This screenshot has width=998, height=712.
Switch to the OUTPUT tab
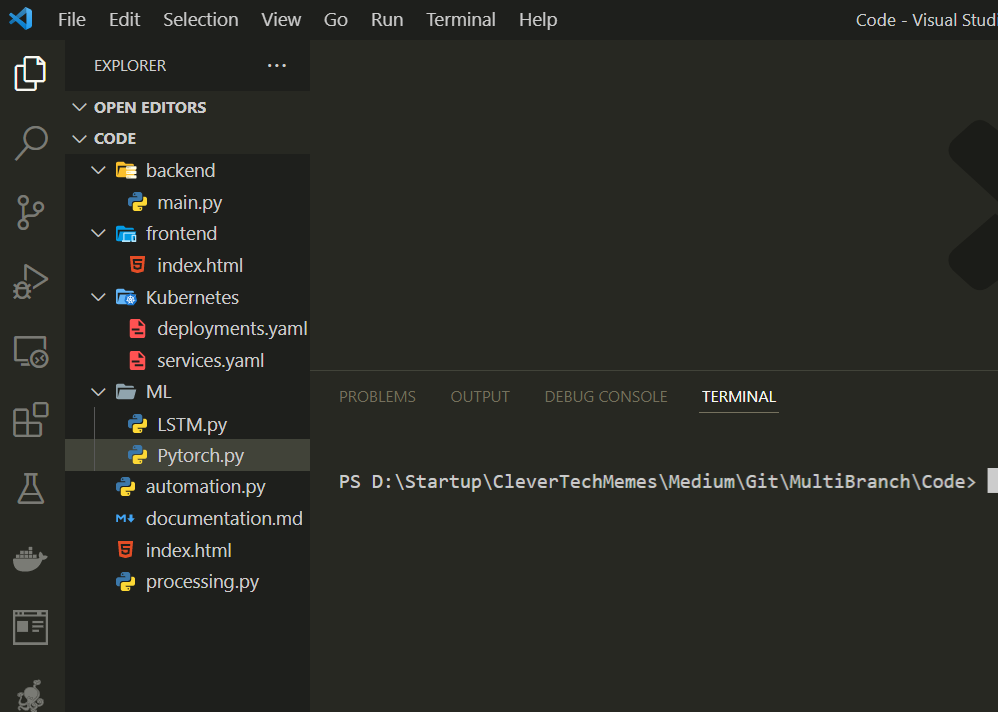480,396
